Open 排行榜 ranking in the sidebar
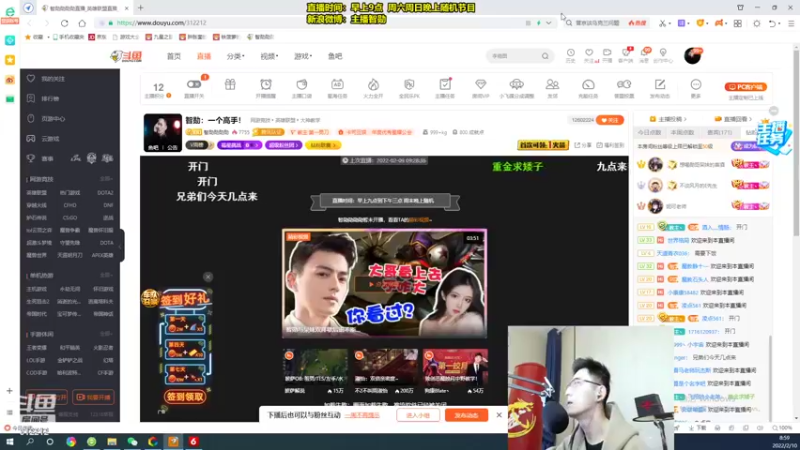Screen dimensions: 800x450 [49, 98]
